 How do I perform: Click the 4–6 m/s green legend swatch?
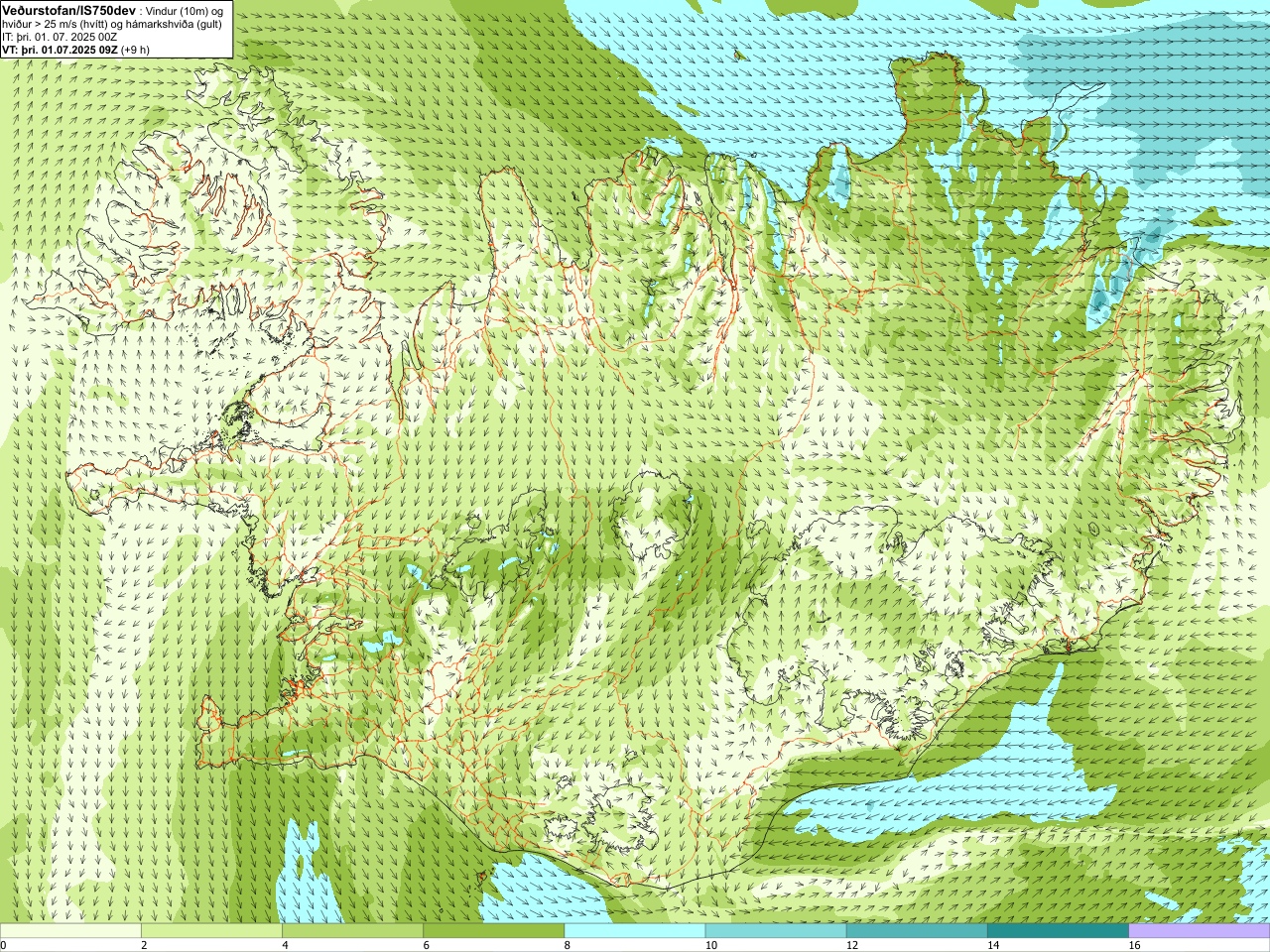click(352, 931)
